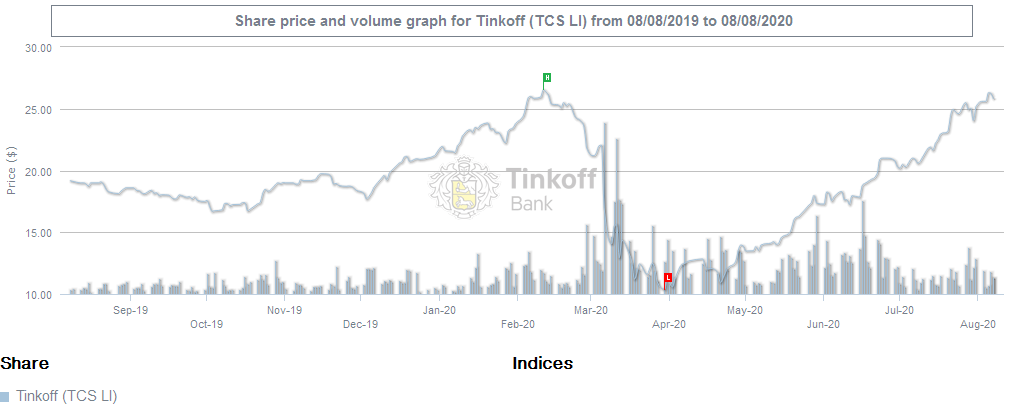Click the Mar-20 date axis label
This screenshot has height=416, width=1024.
coord(591,310)
